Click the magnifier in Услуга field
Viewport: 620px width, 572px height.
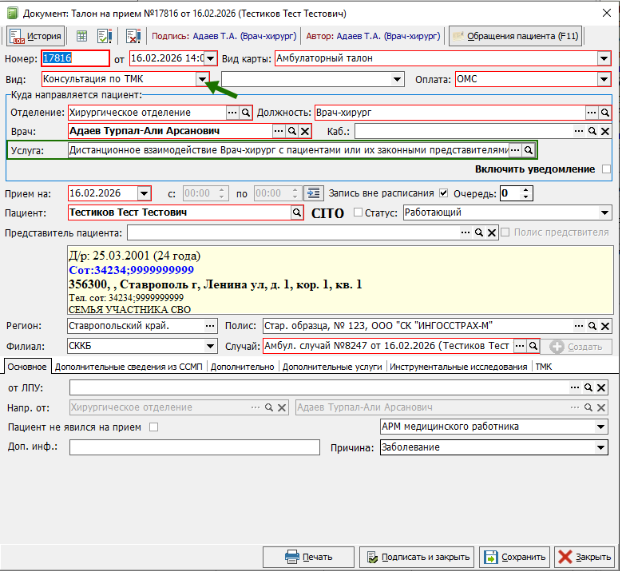[529, 150]
